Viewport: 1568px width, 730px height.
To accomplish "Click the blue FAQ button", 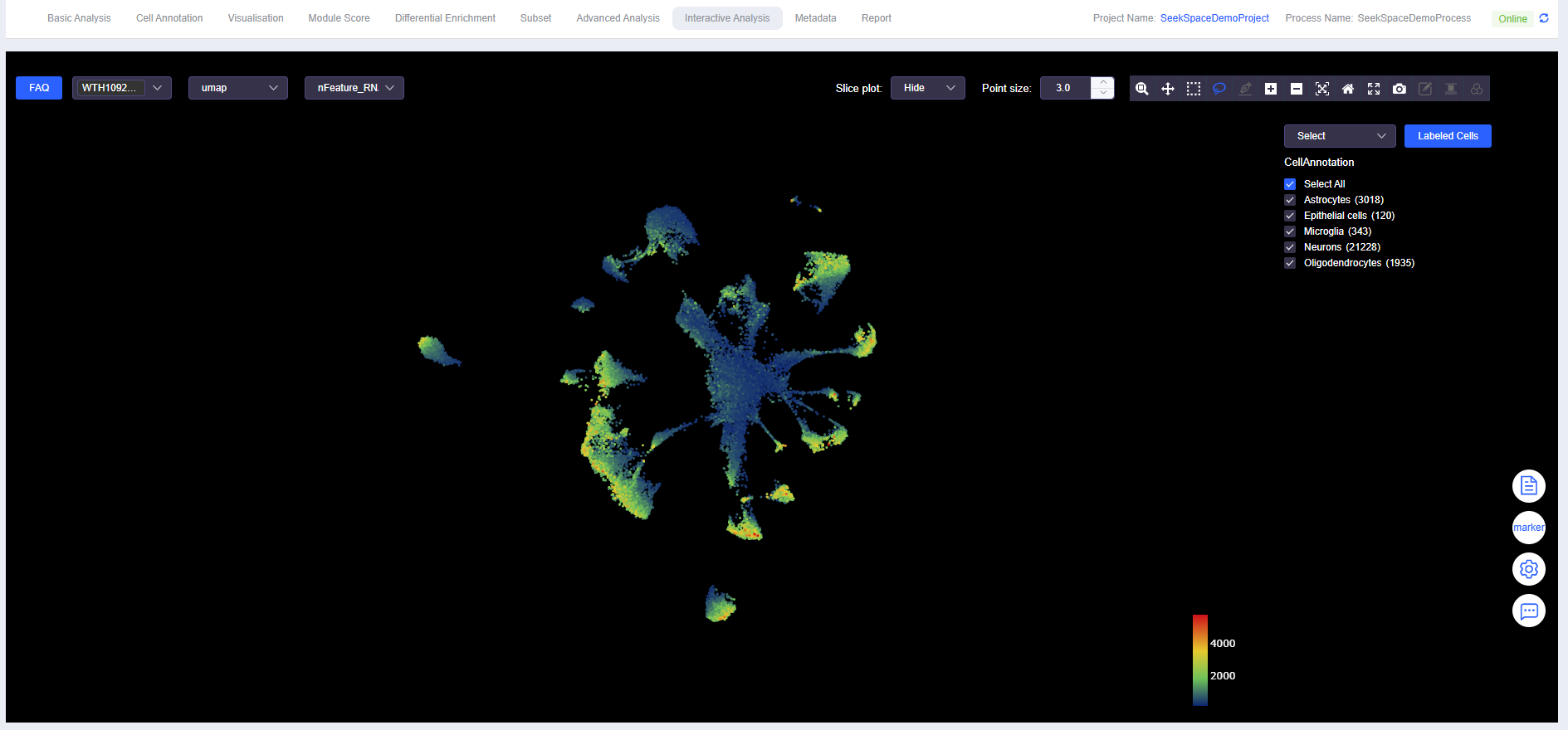I will coord(39,88).
